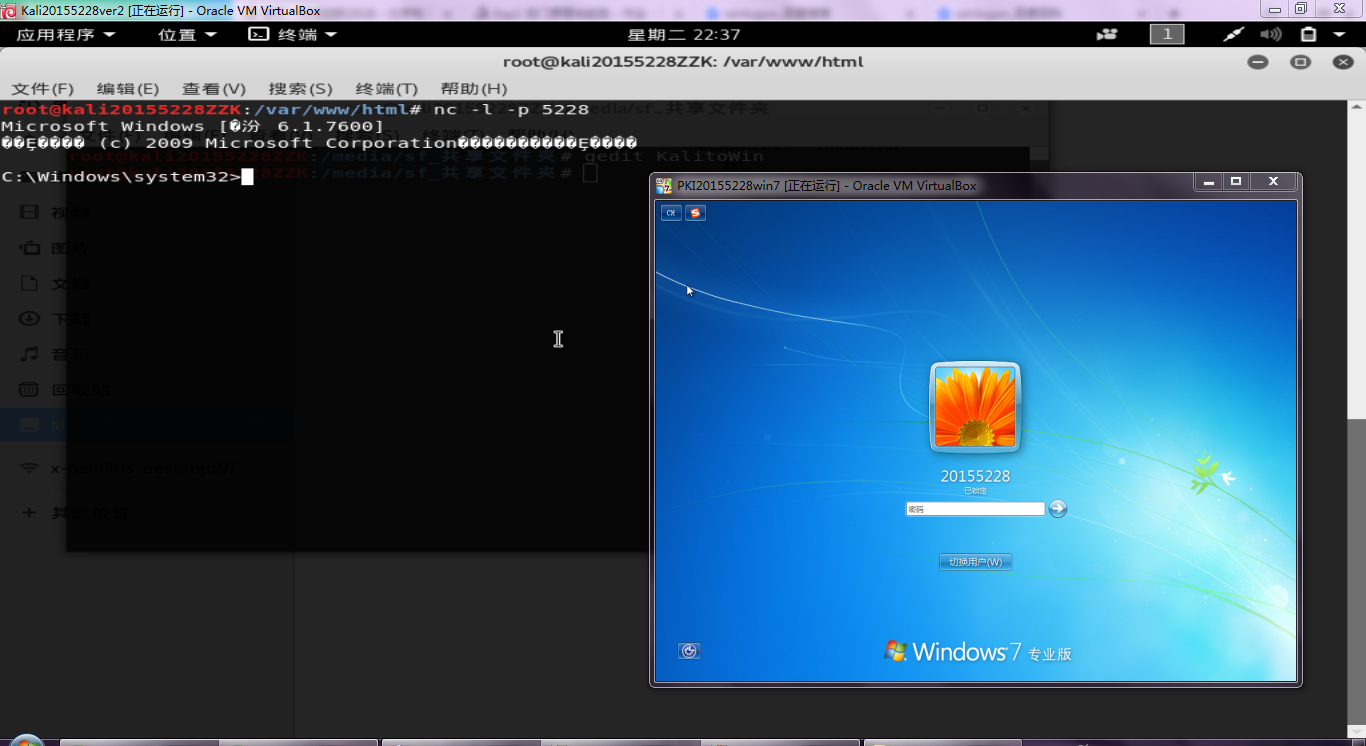This screenshot has width=1366, height=746.
Task: Click the Microsoft Windows 6.1.7600 version line
Action: pyautogui.click(x=192, y=126)
